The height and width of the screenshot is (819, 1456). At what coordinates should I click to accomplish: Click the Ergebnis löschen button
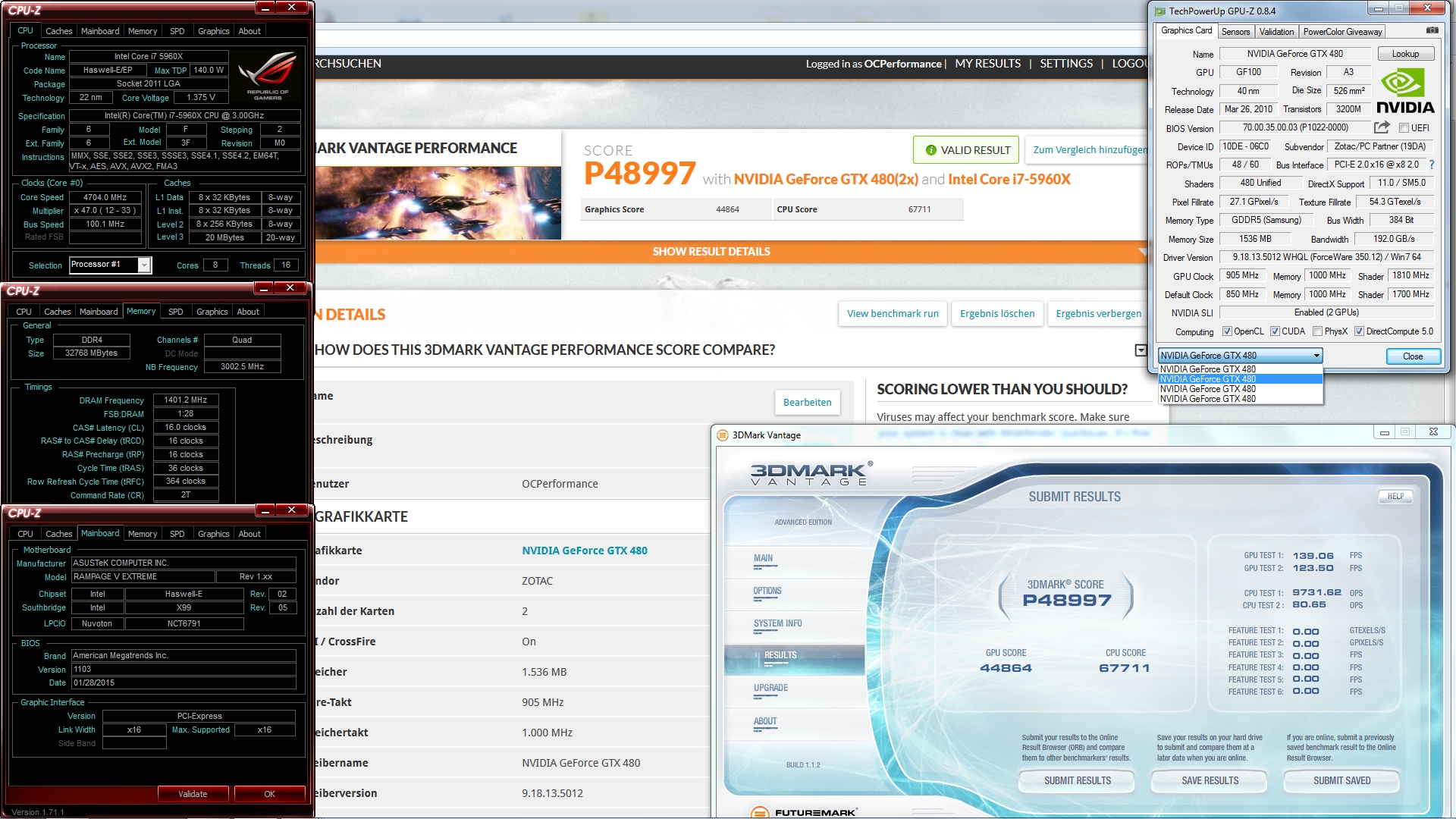[x=997, y=313]
